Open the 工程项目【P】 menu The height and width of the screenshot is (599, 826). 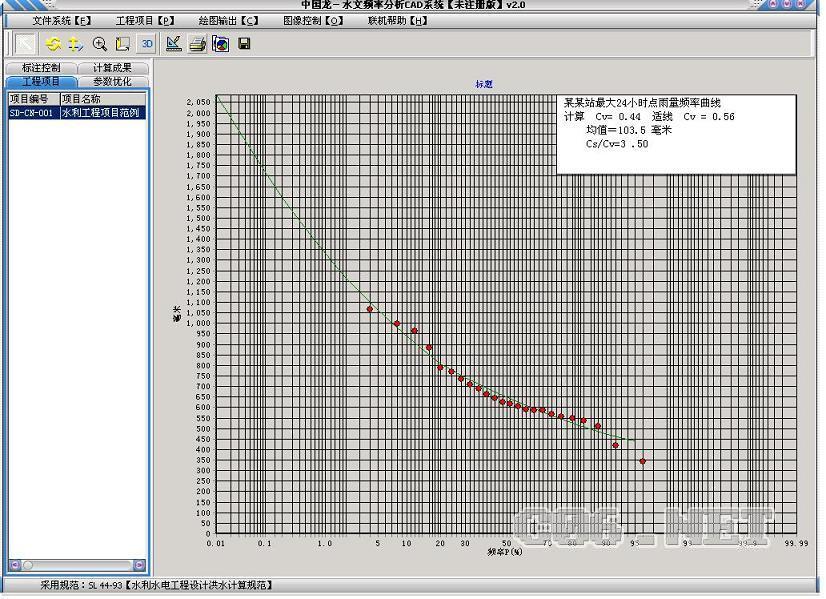coord(145,21)
